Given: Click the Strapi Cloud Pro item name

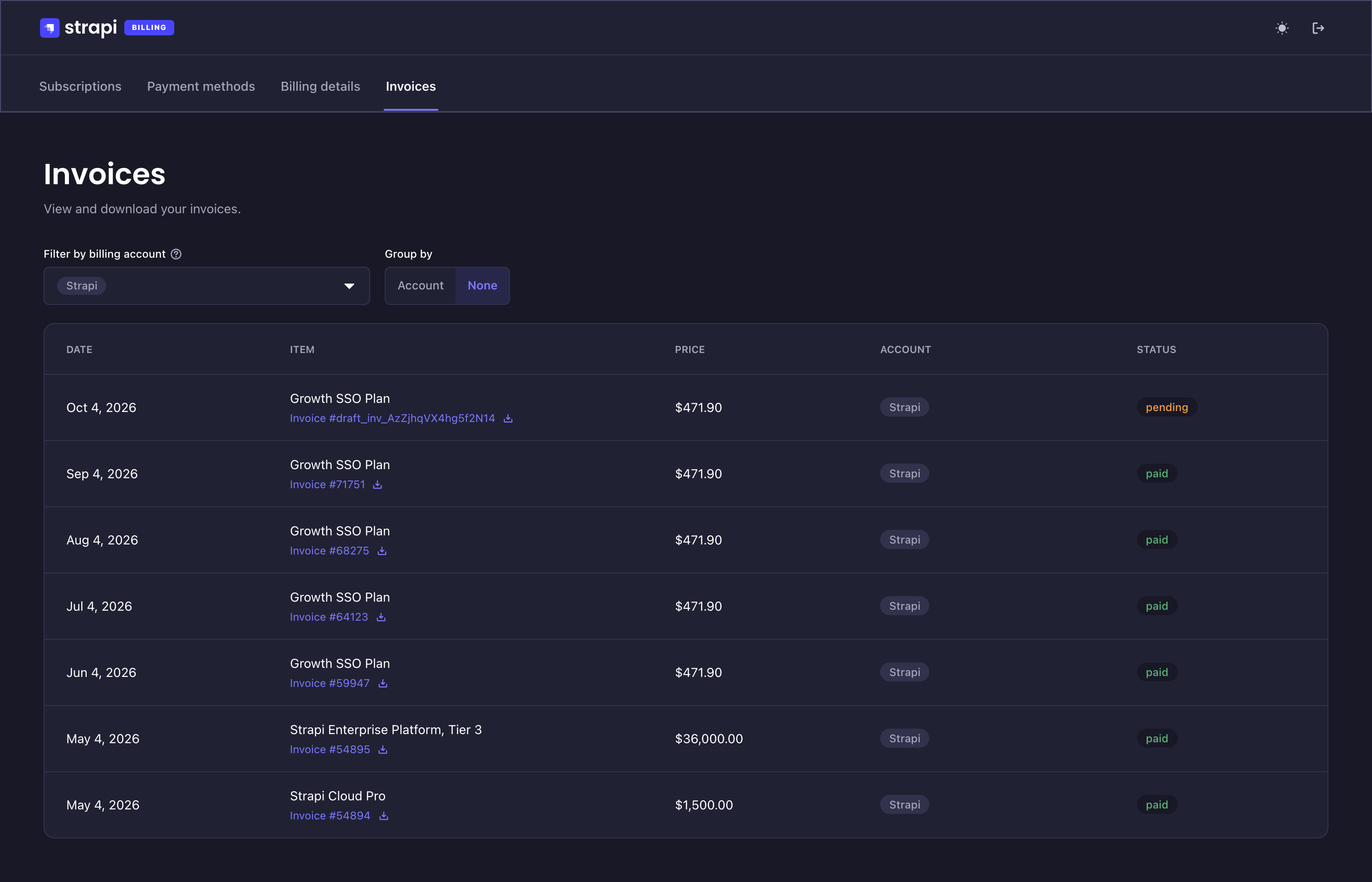Looking at the screenshot, I should [337, 796].
